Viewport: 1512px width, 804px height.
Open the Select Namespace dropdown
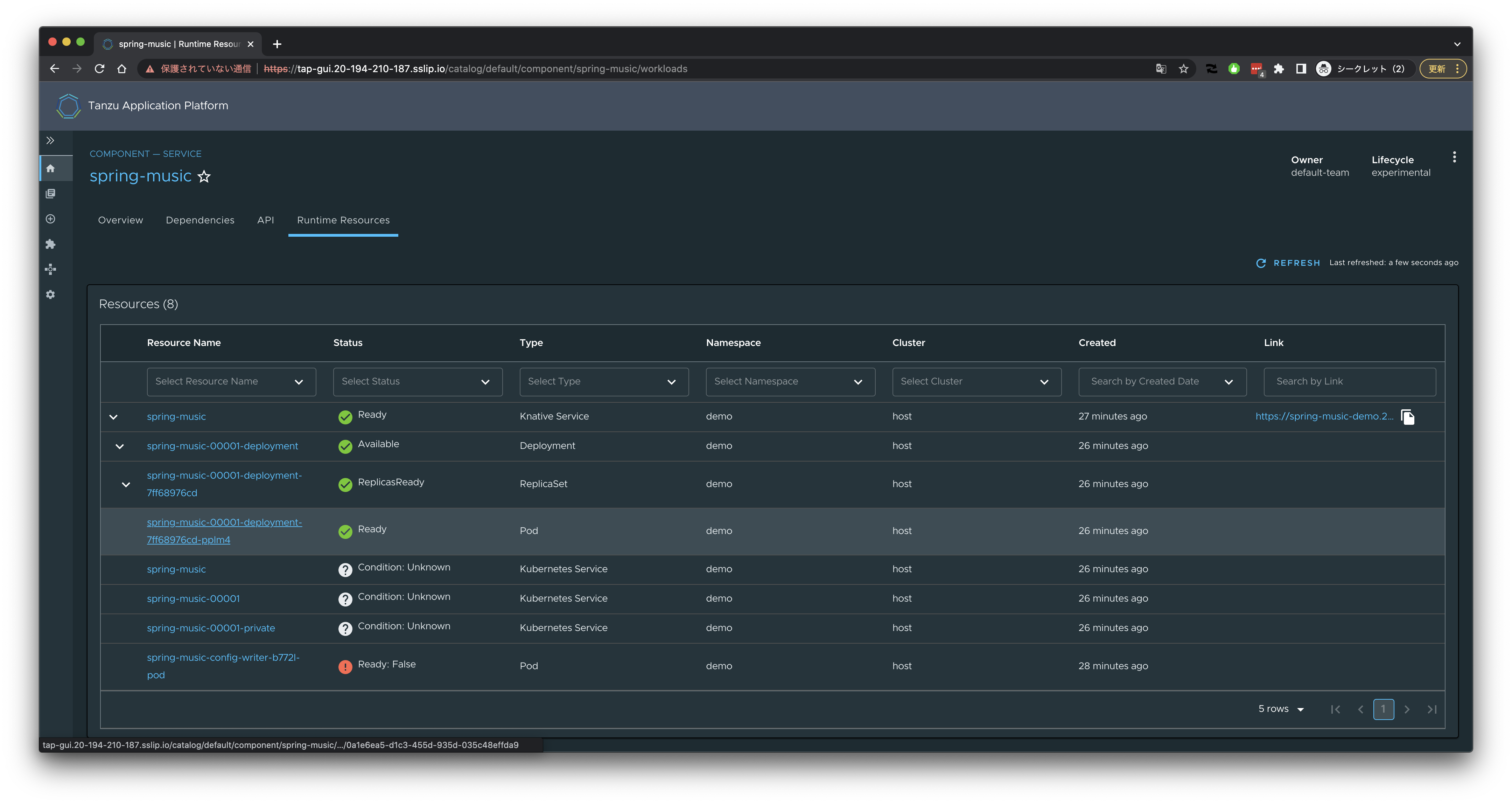(790, 382)
